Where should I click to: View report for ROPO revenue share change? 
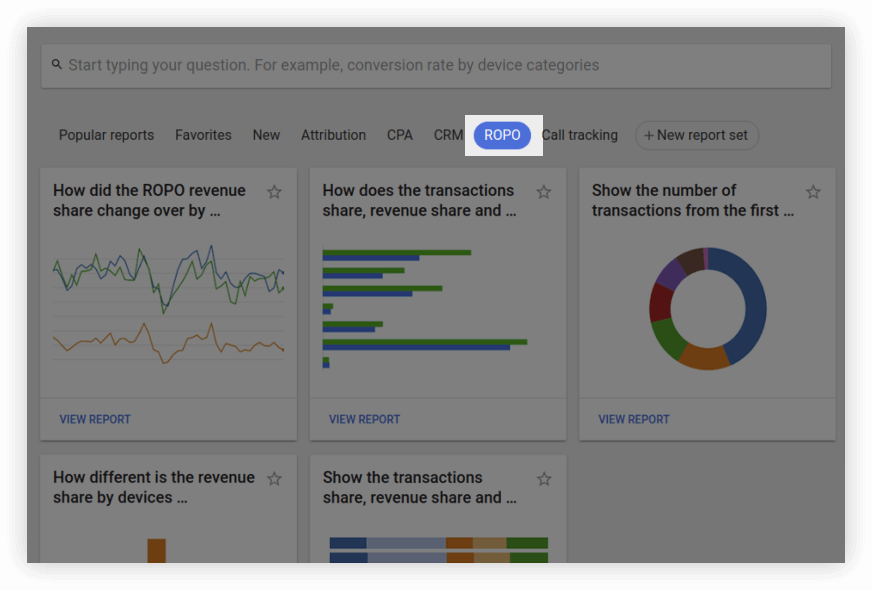point(95,419)
